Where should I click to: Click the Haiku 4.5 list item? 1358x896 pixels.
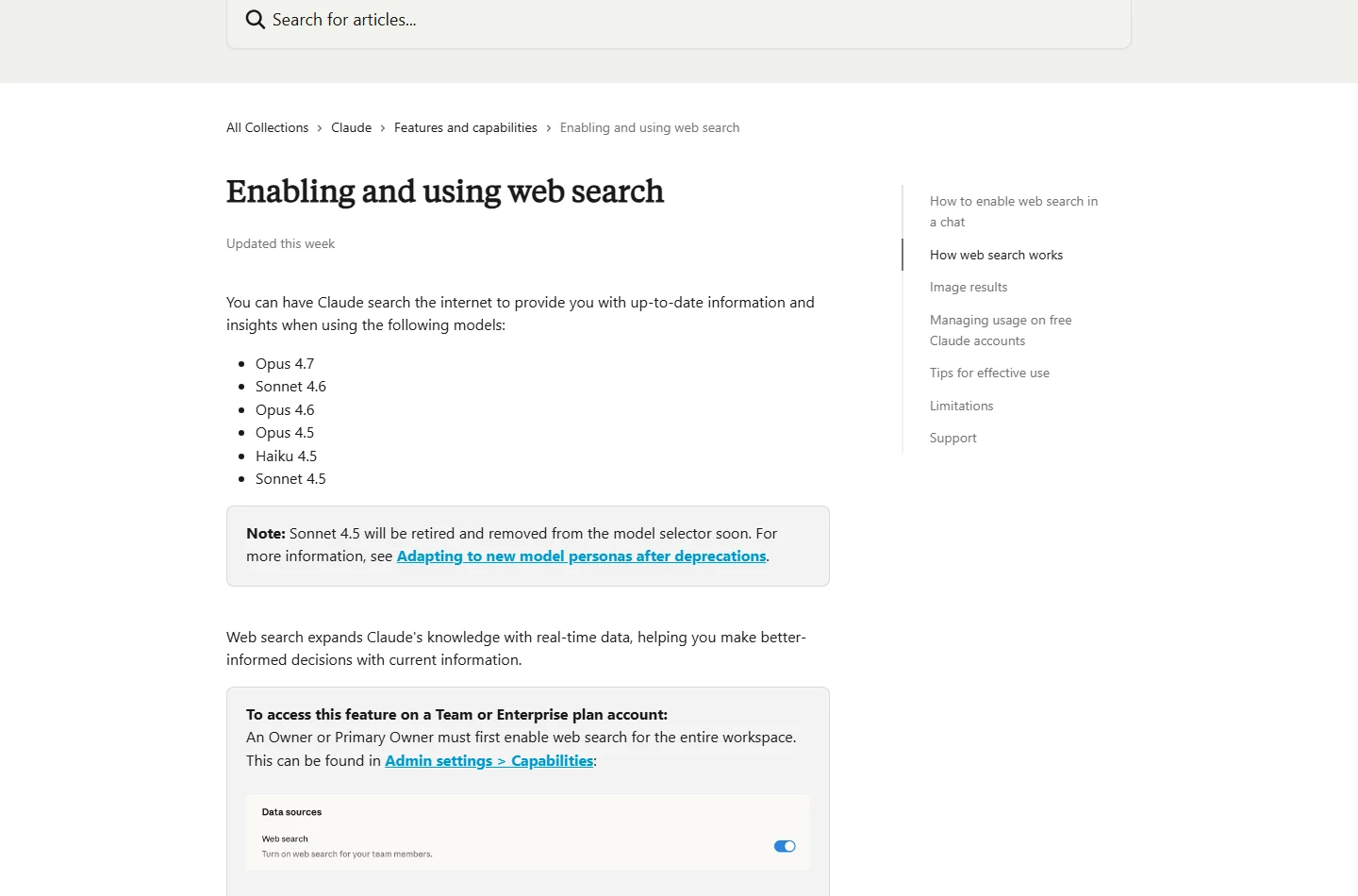[286, 456]
